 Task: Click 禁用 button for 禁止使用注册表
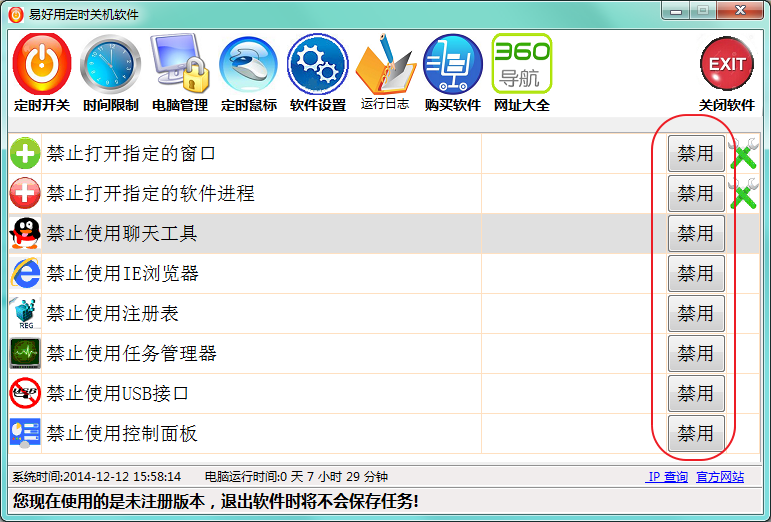pos(696,313)
